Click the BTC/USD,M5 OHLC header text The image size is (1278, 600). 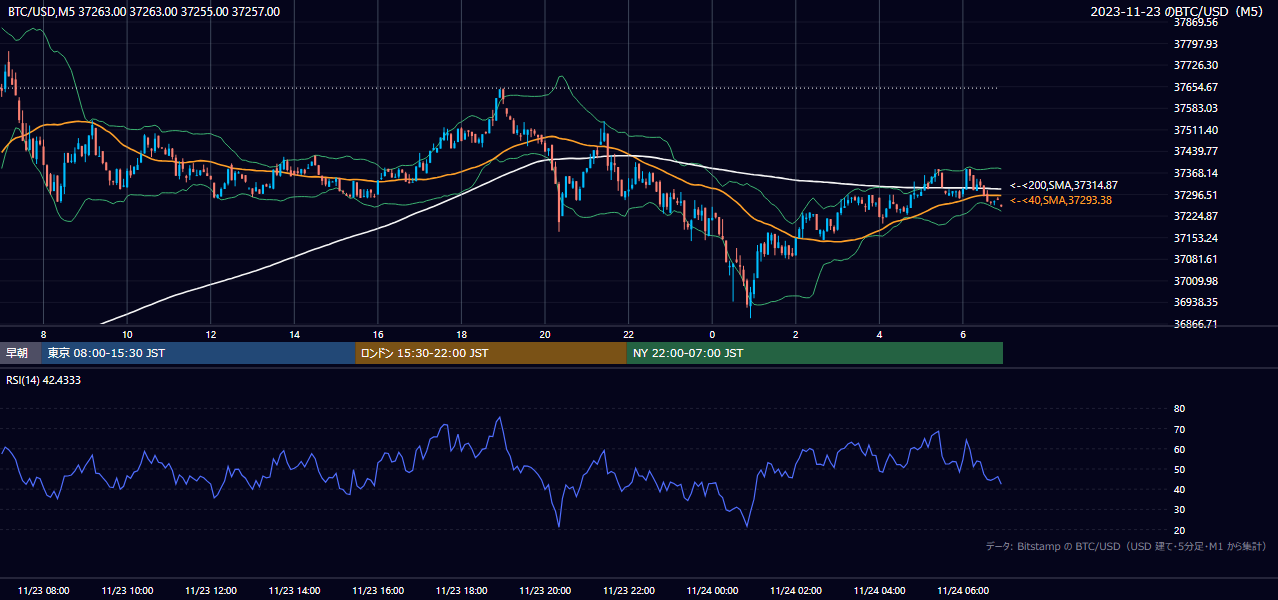click(144, 11)
